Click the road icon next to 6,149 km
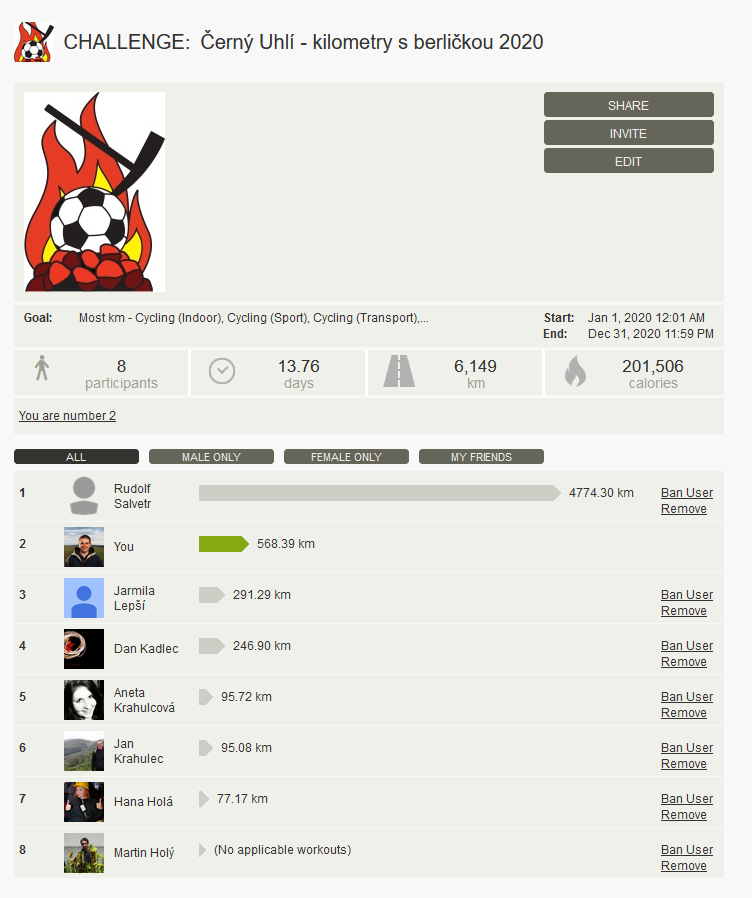 (x=399, y=371)
